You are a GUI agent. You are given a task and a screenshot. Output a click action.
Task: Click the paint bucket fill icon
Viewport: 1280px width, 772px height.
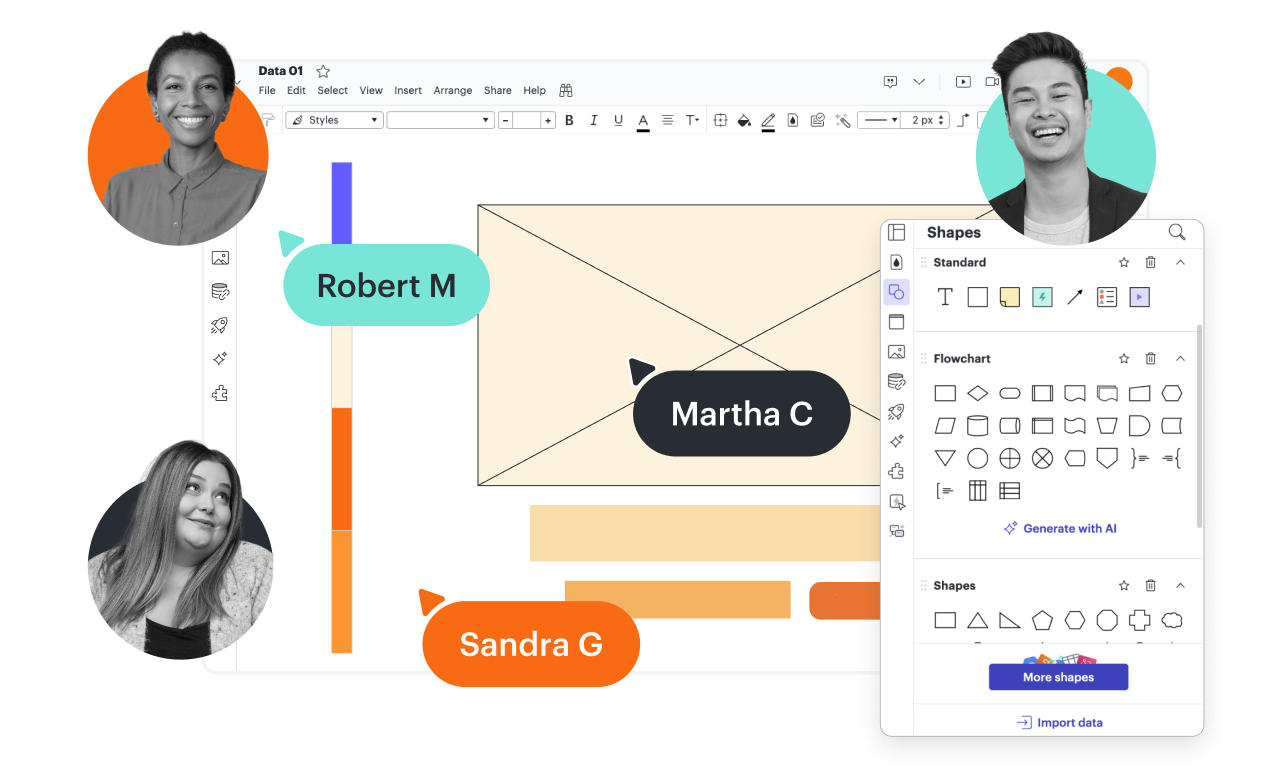coord(743,120)
